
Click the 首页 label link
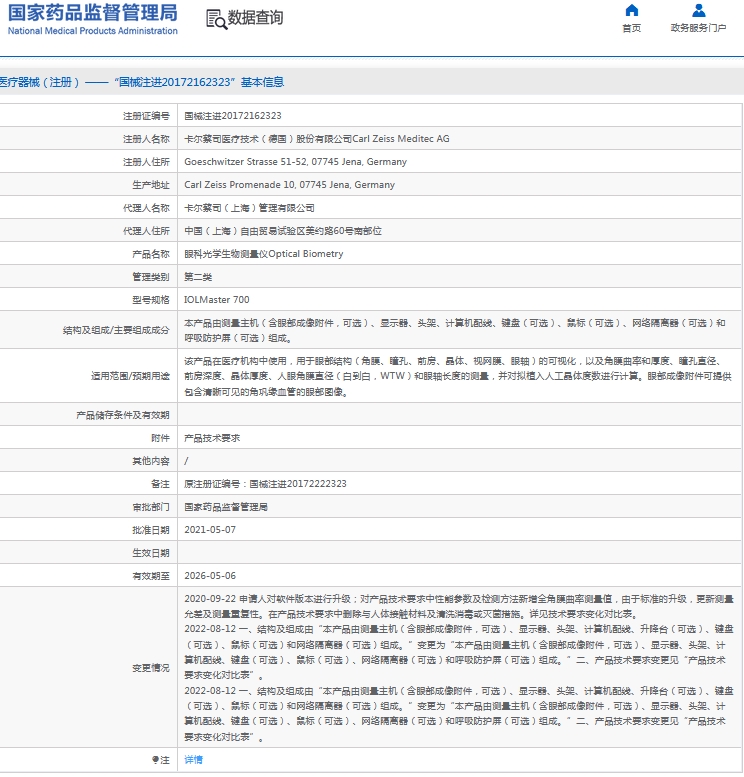[631, 28]
